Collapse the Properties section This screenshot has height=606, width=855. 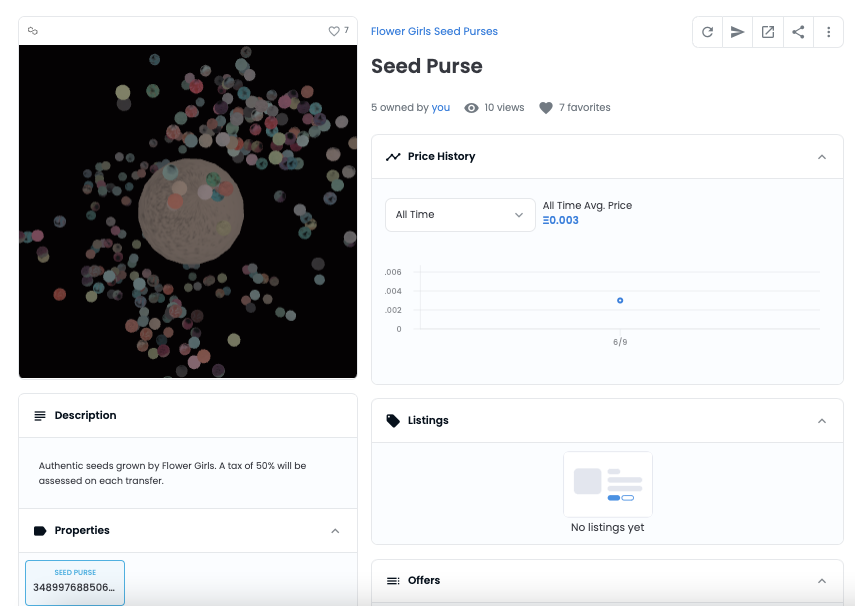pyautogui.click(x=335, y=531)
